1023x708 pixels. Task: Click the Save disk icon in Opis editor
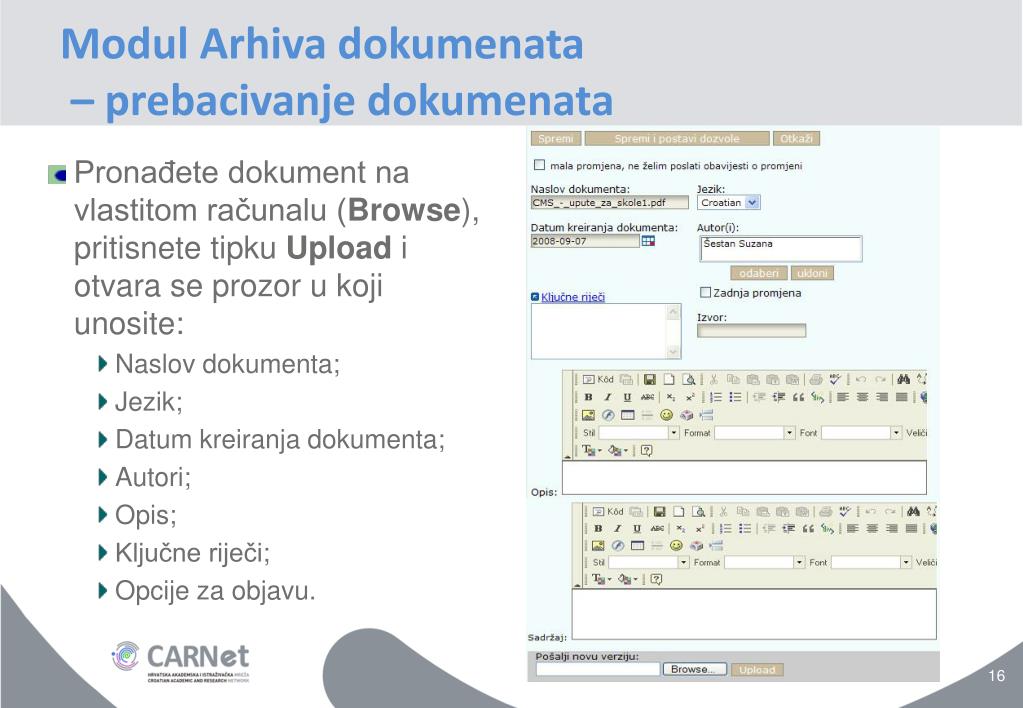pyautogui.click(x=649, y=379)
